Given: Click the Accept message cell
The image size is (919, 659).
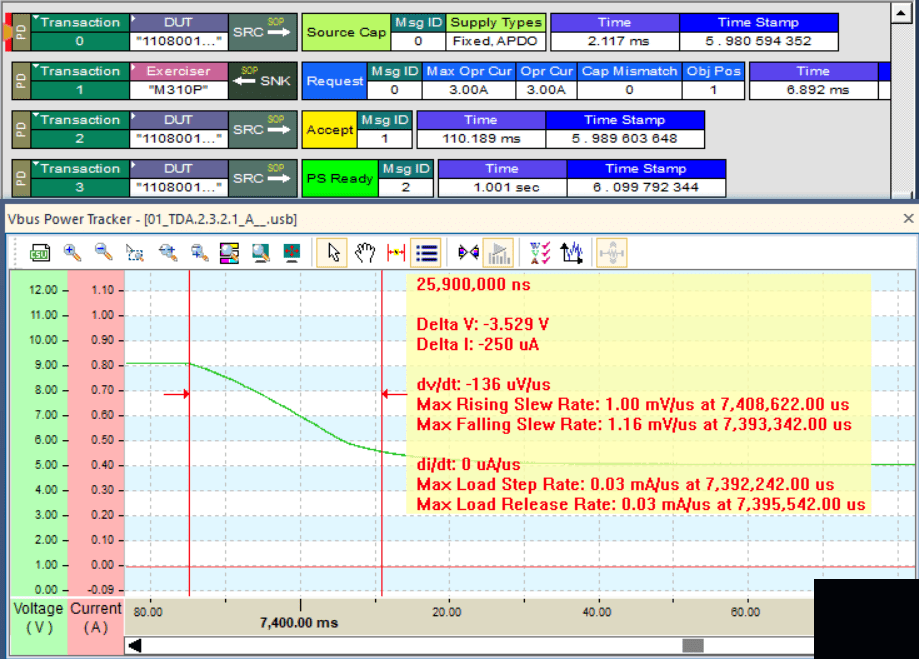Looking at the screenshot, I should coord(330,129).
